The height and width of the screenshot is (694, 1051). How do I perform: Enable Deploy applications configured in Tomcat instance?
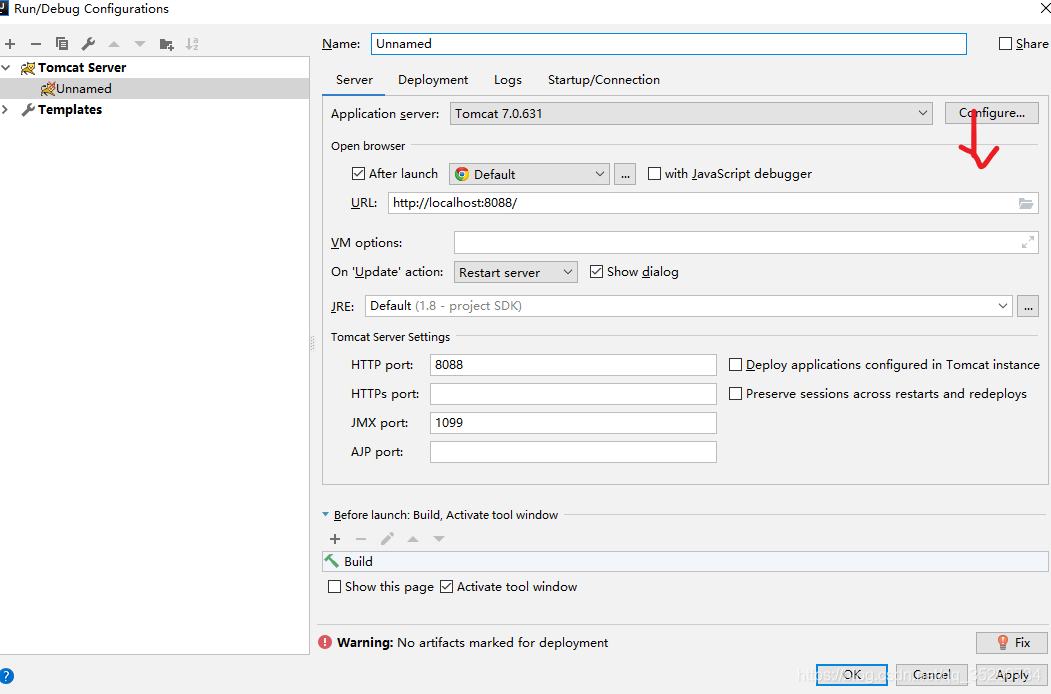(x=735, y=365)
